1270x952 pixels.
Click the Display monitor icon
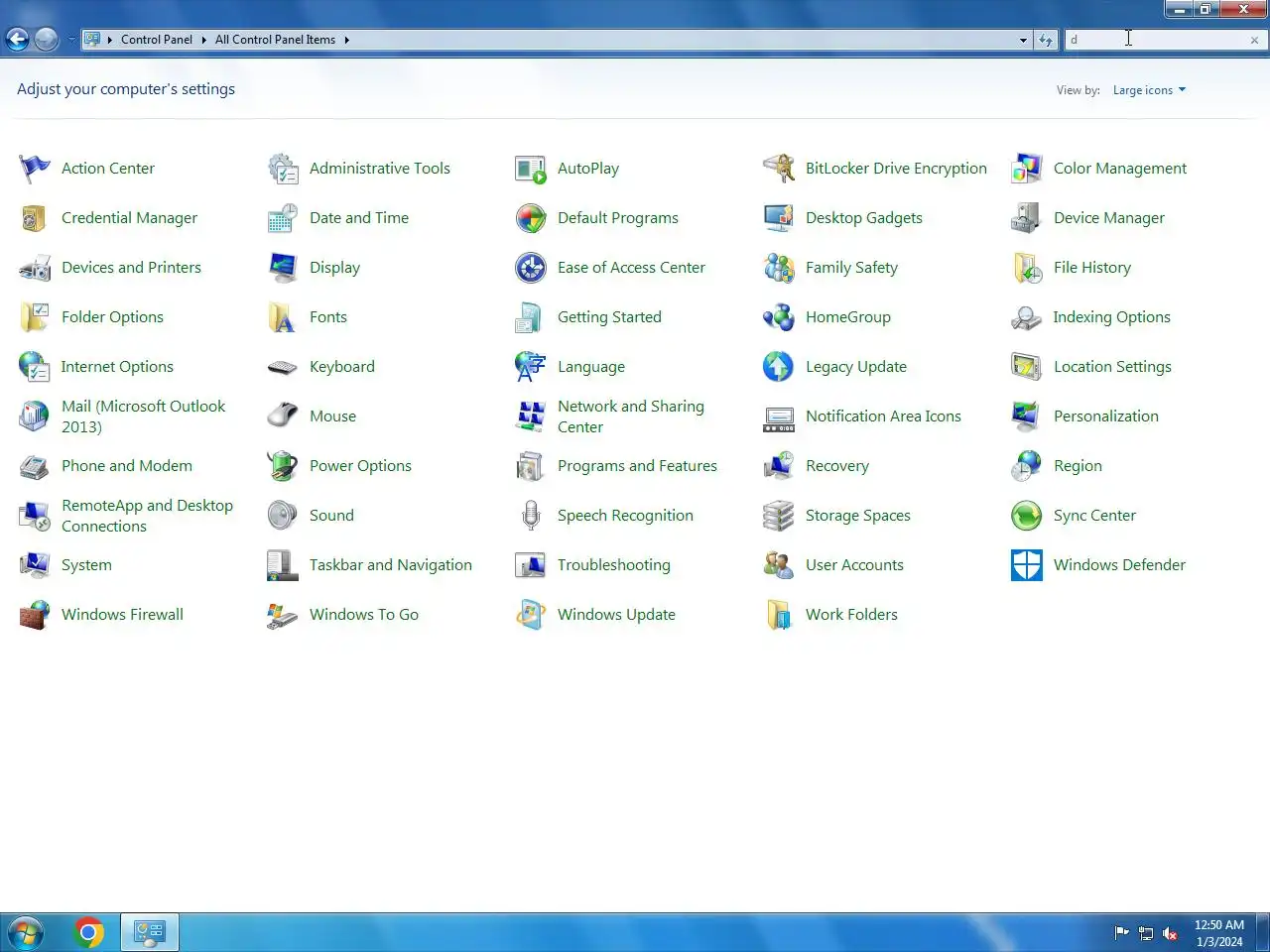[x=283, y=268]
